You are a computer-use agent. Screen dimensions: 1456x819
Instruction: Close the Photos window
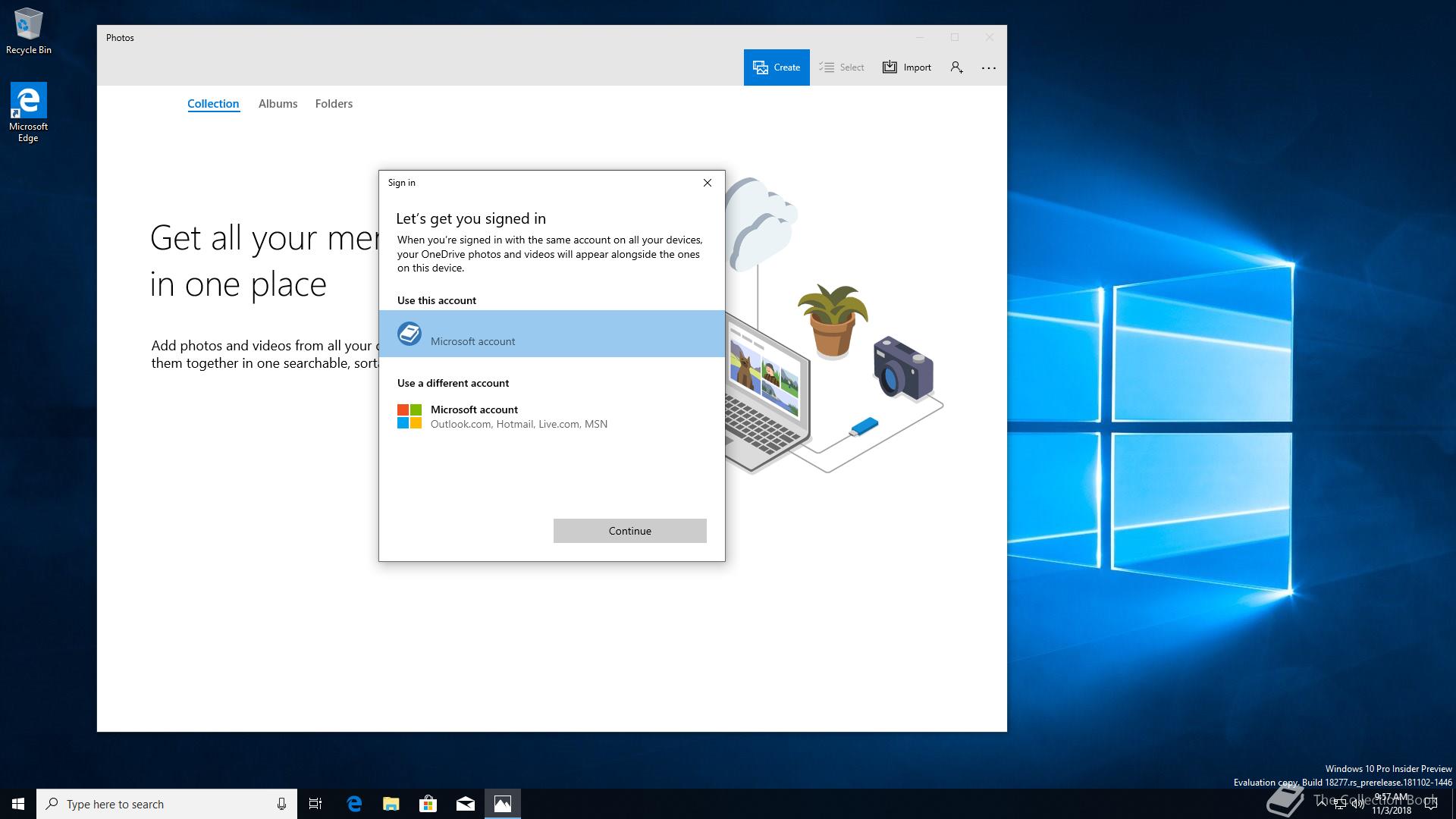click(990, 37)
